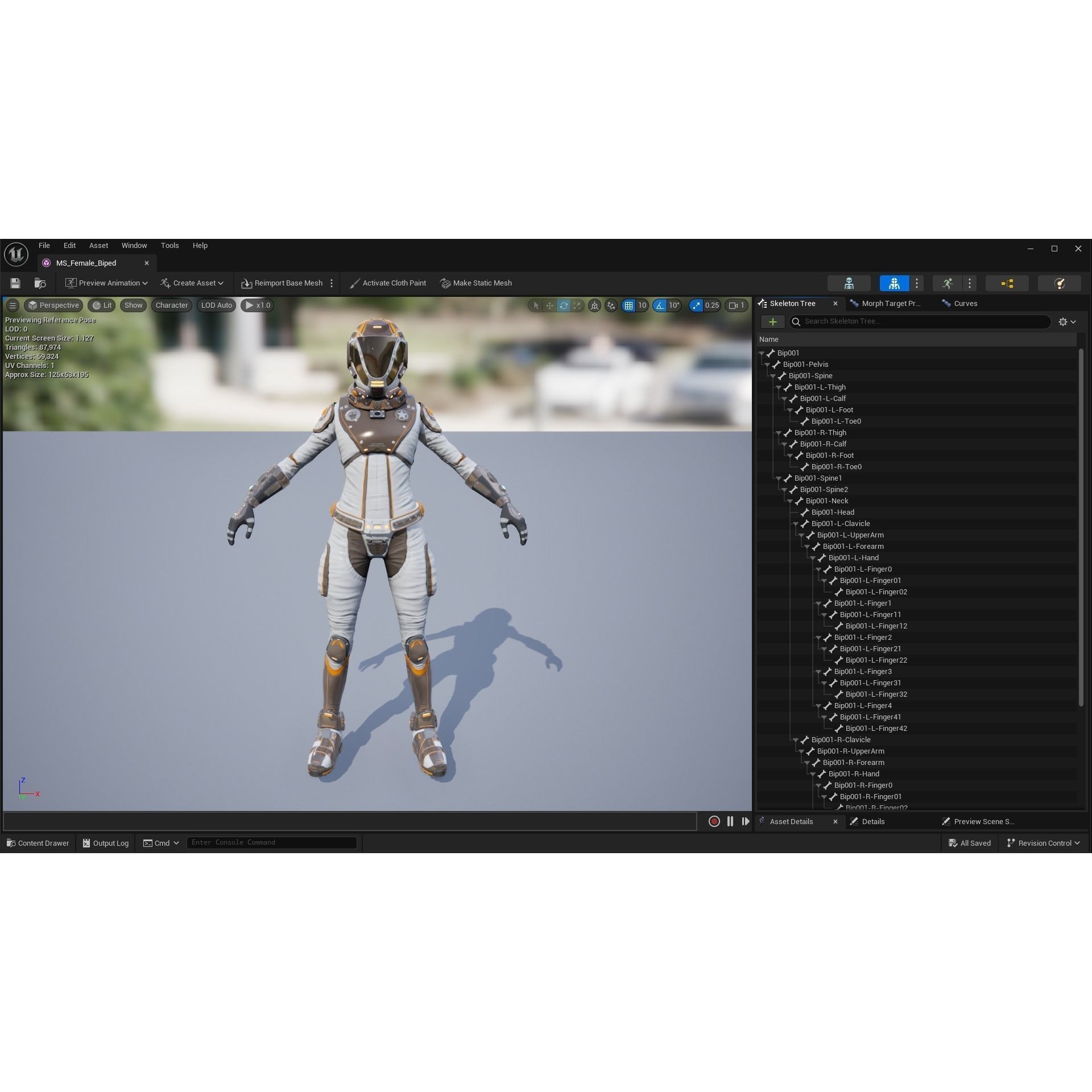
Task: Toggle grid snapping
Action: pyautogui.click(x=628, y=305)
